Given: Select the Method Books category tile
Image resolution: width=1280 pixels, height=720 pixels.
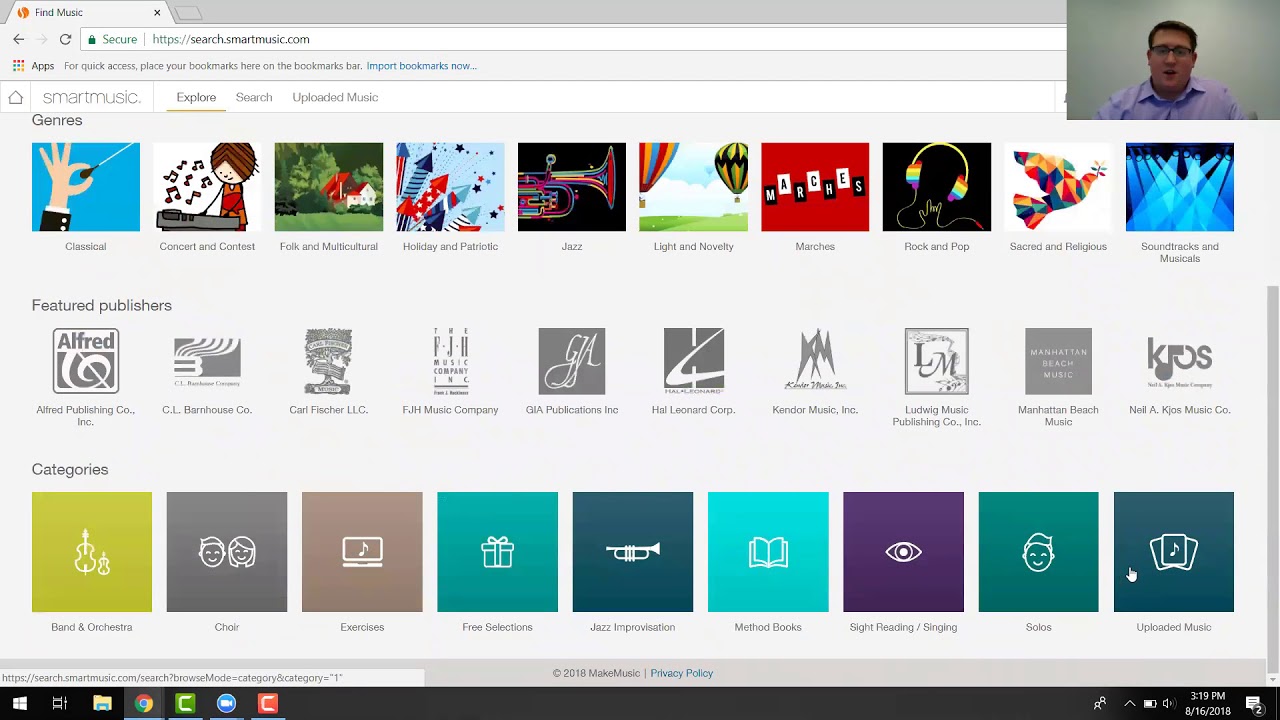Looking at the screenshot, I should pyautogui.click(x=768, y=552).
